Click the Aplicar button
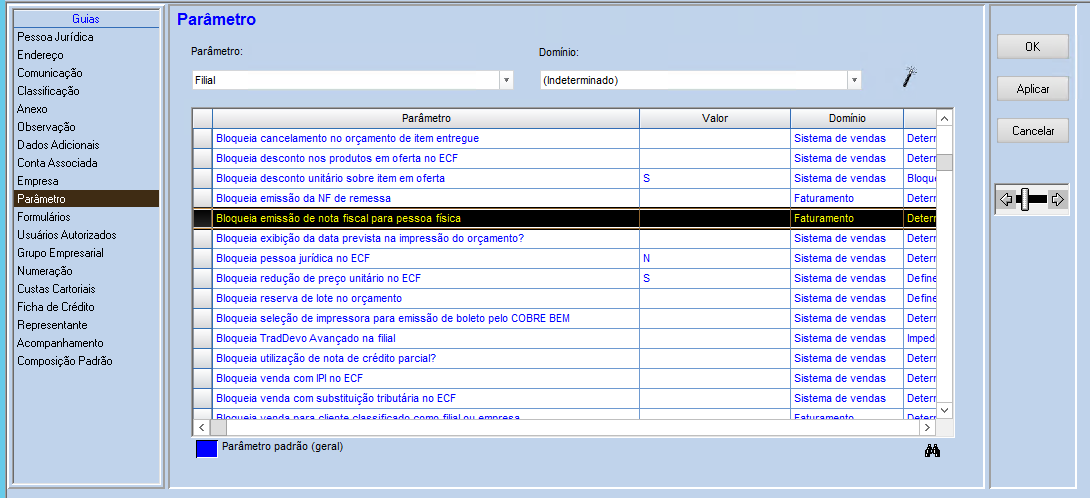Screen dimensions: 1090x498 coord(1033,89)
